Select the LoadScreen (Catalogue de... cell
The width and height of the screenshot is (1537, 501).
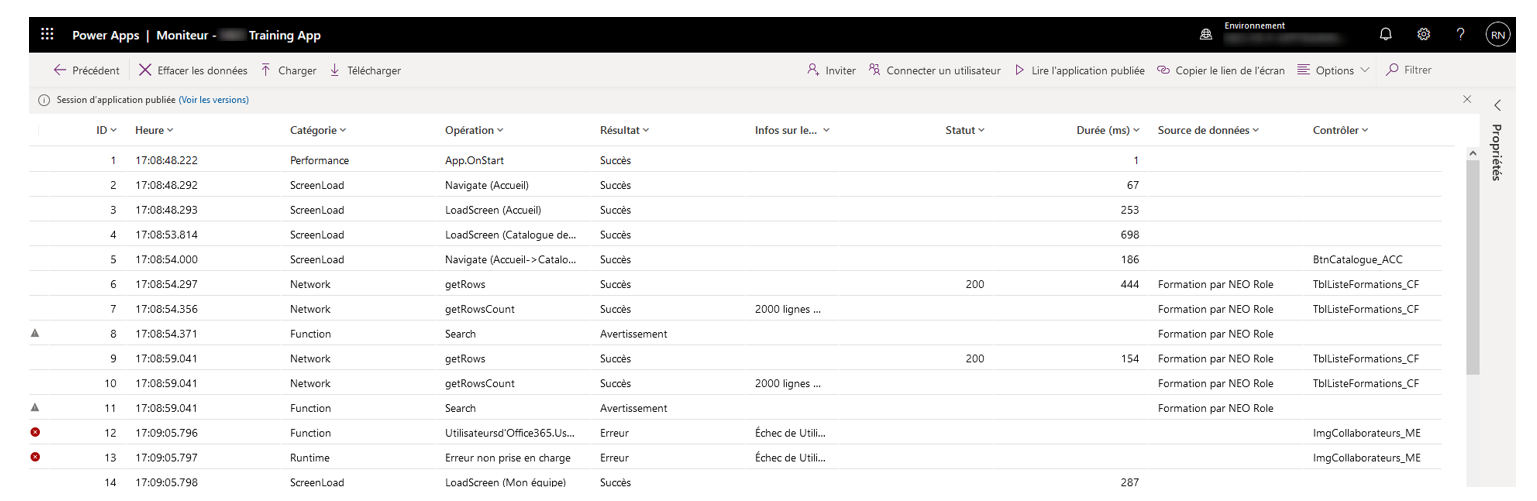(511, 235)
